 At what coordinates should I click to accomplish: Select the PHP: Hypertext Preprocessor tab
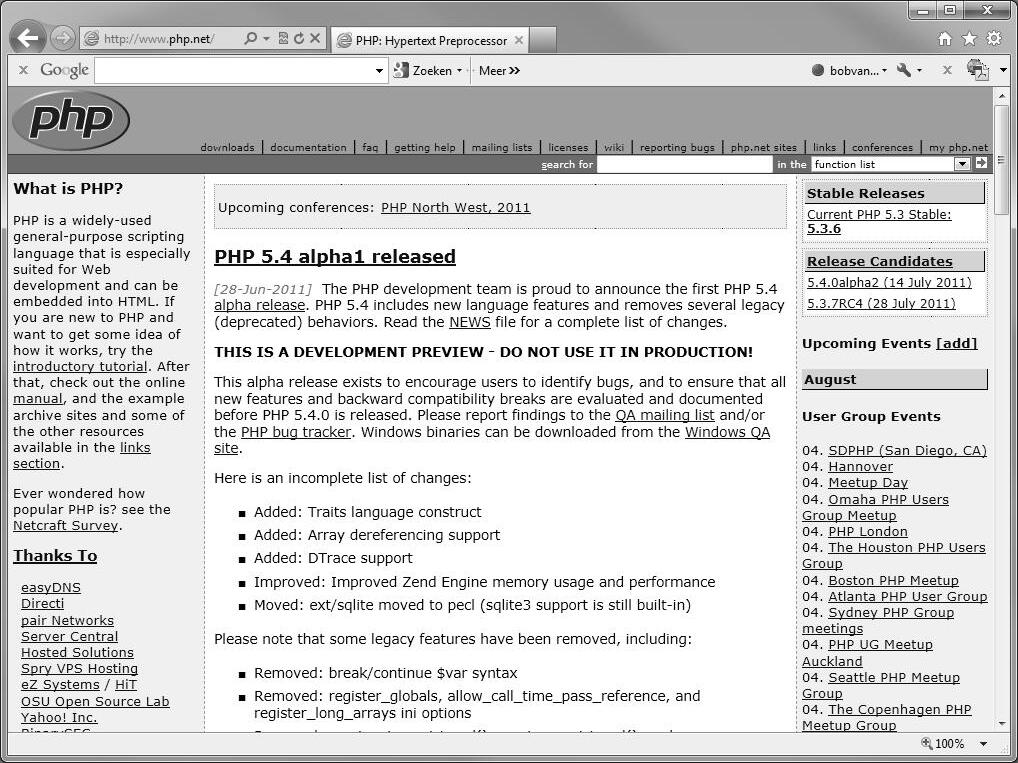pyautogui.click(x=430, y=40)
